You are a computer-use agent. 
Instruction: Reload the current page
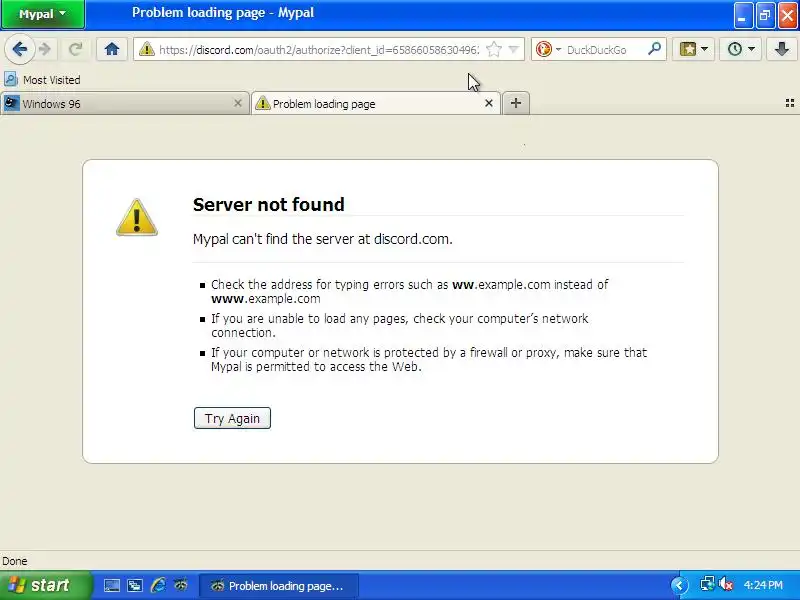tap(76, 49)
